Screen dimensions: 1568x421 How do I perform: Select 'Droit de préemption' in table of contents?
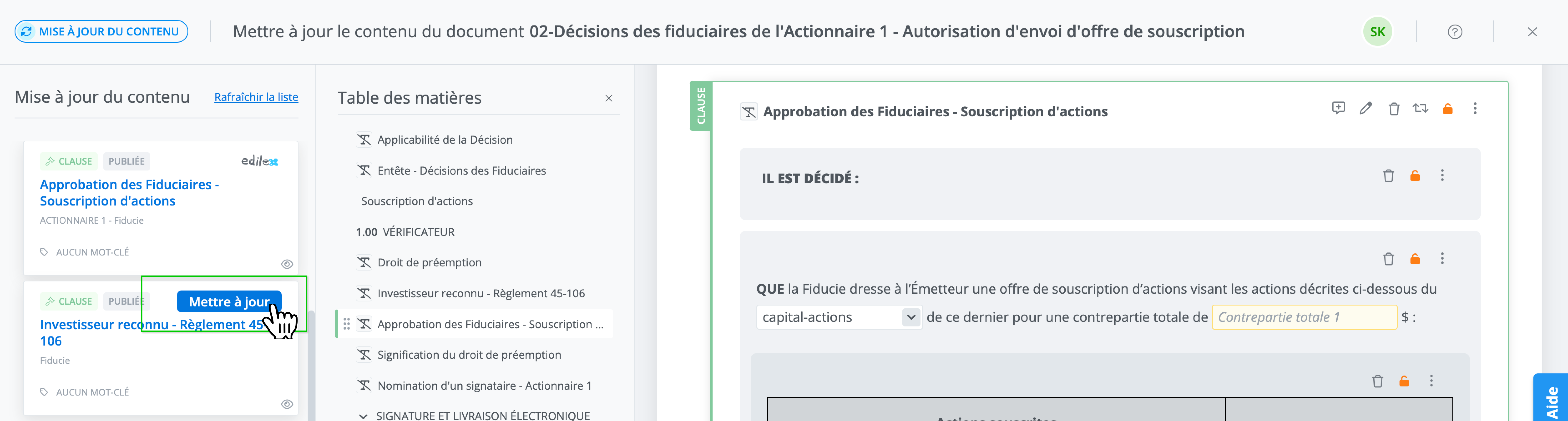(x=429, y=262)
